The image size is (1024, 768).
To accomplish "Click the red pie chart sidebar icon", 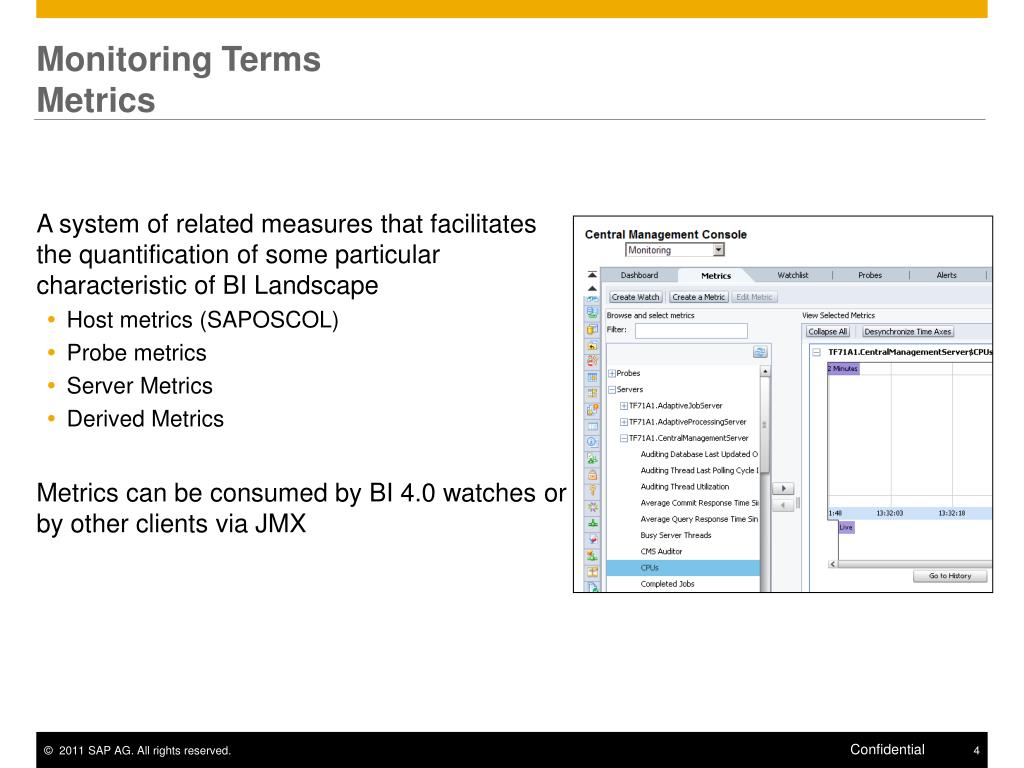I will pyautogui.click(x=592, y=539).
